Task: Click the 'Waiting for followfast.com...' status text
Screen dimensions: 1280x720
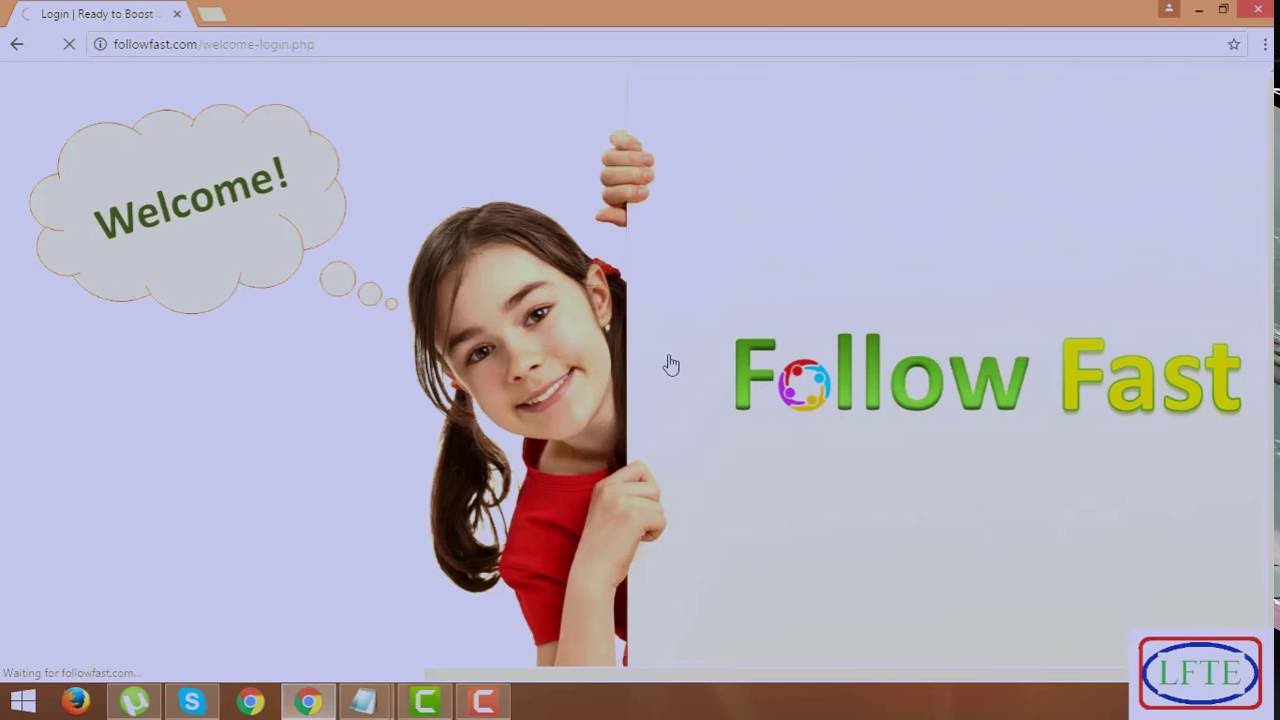Action: [x=71, y=673]
